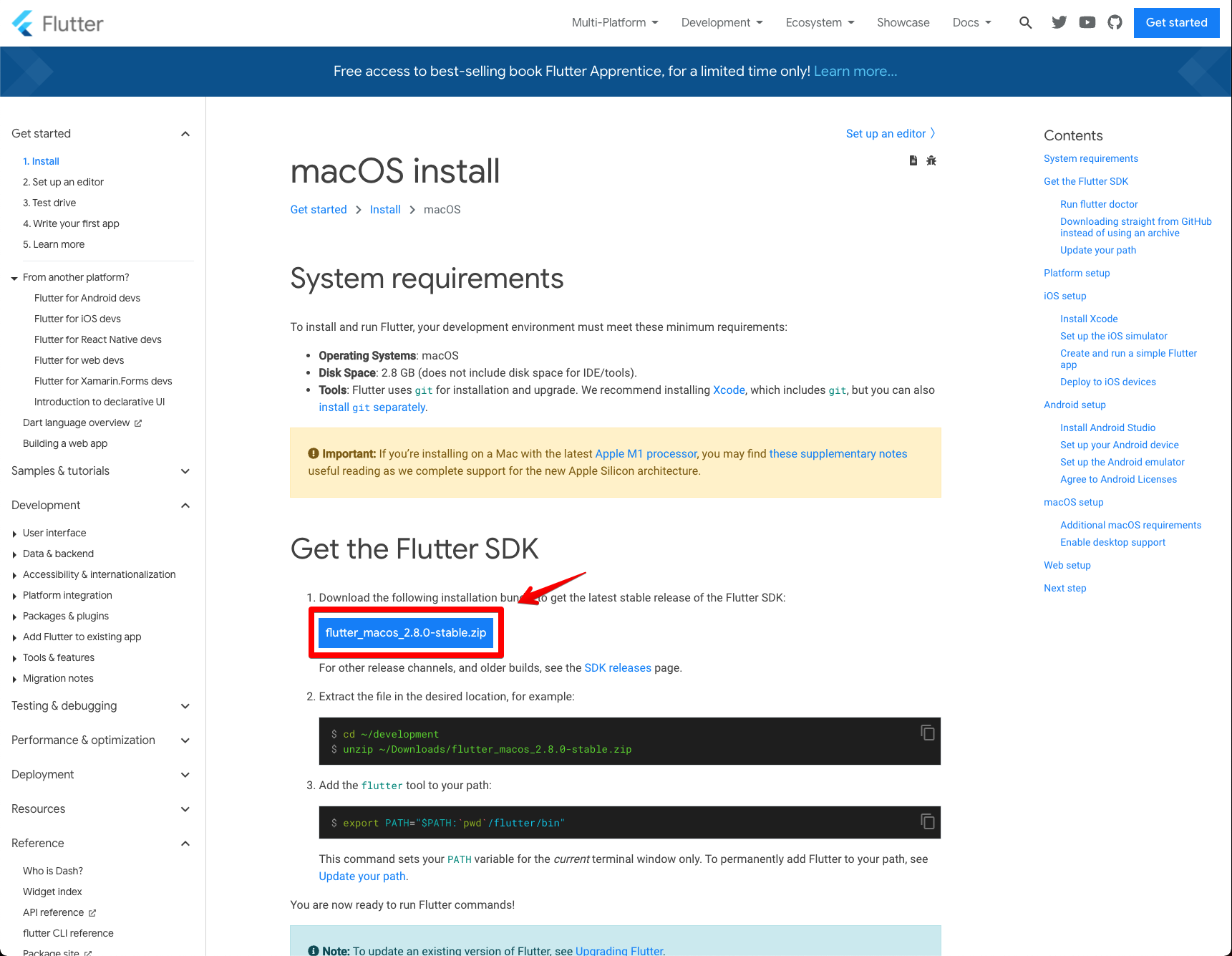Expand Performance & optimization section

tap(185, 740)
